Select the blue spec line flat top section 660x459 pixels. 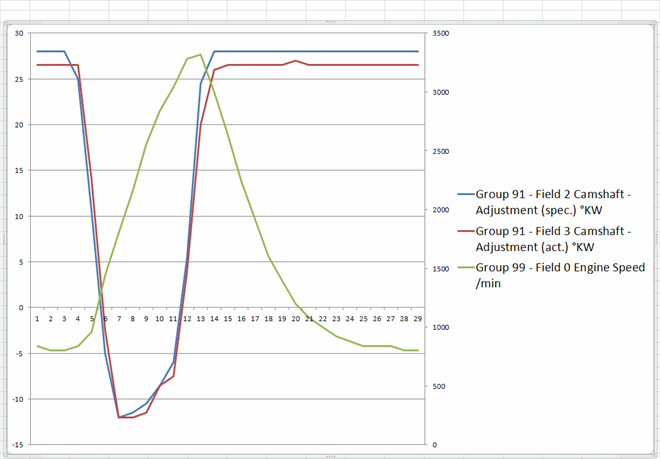coord(316,51)
